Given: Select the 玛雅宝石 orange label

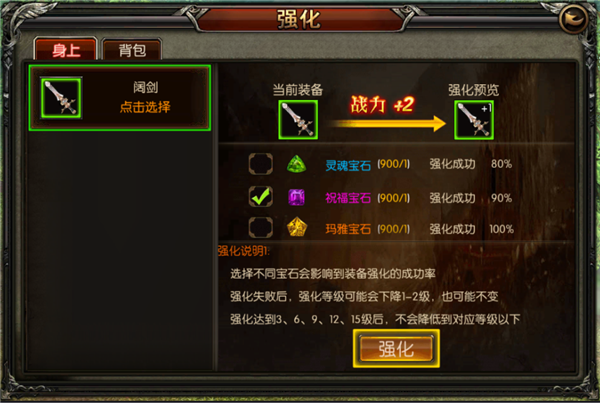Looking at the screenshot, I should click(x=348, y=229).
